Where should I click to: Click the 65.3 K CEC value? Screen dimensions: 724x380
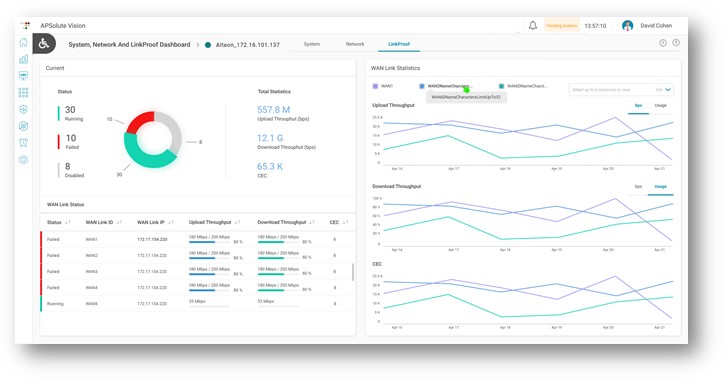pyautogui.click(x=270, y=166)
